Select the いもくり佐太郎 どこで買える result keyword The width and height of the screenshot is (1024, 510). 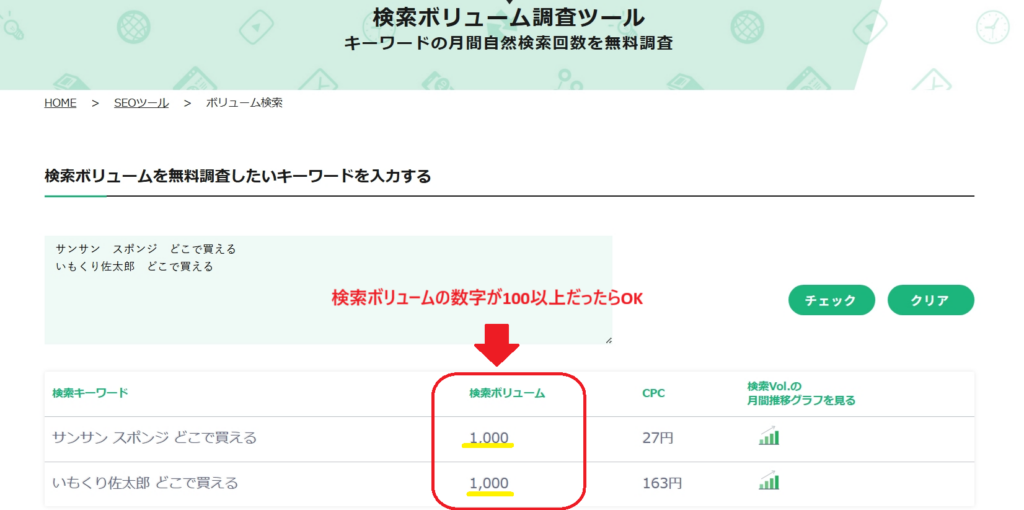tap(145, 483)
